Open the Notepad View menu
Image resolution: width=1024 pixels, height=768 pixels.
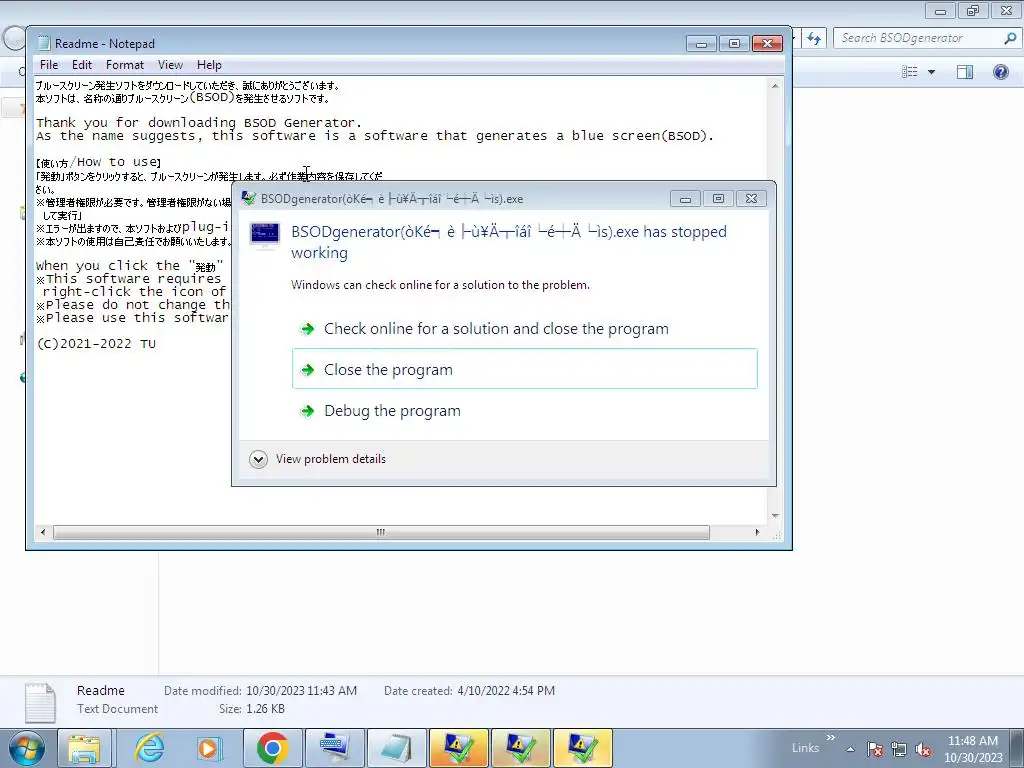(x=170, y=65)
